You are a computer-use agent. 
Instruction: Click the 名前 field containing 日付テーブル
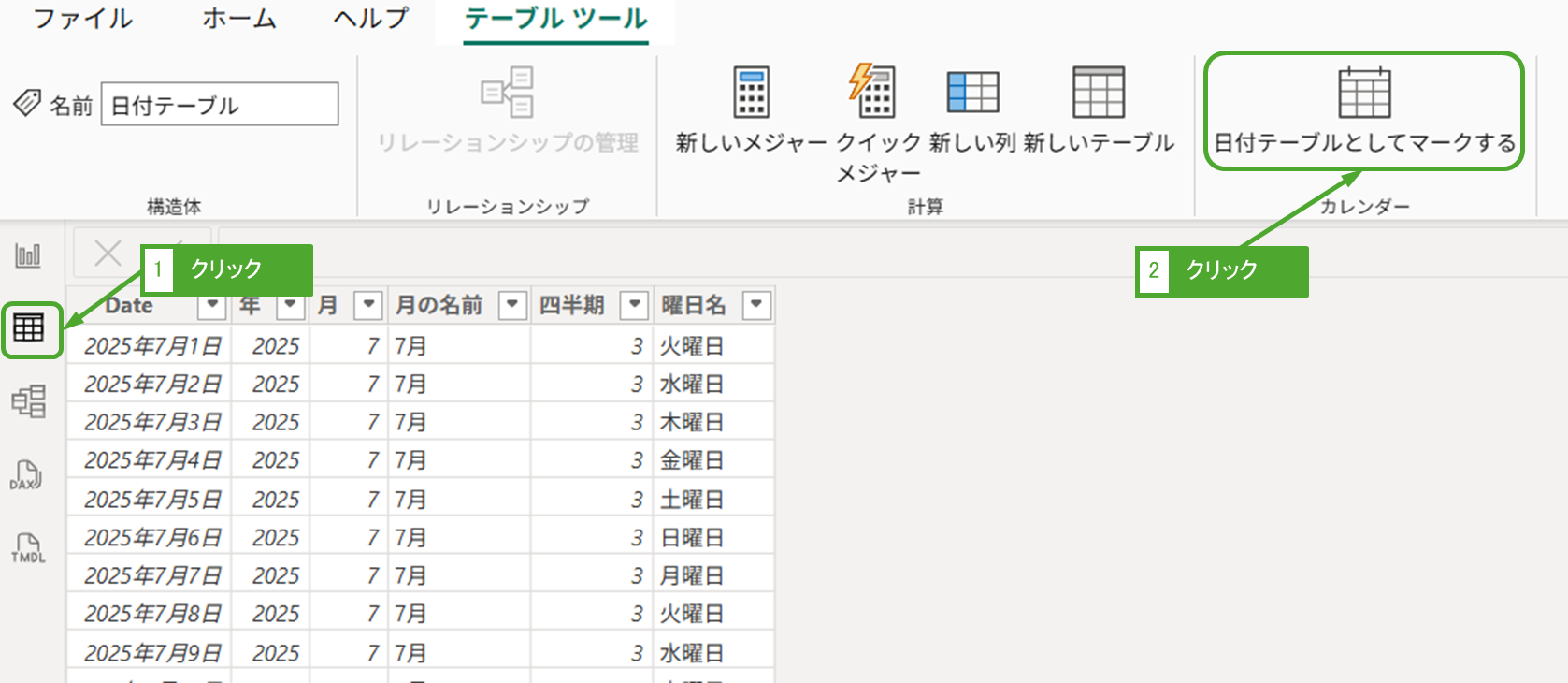point(220,105)
